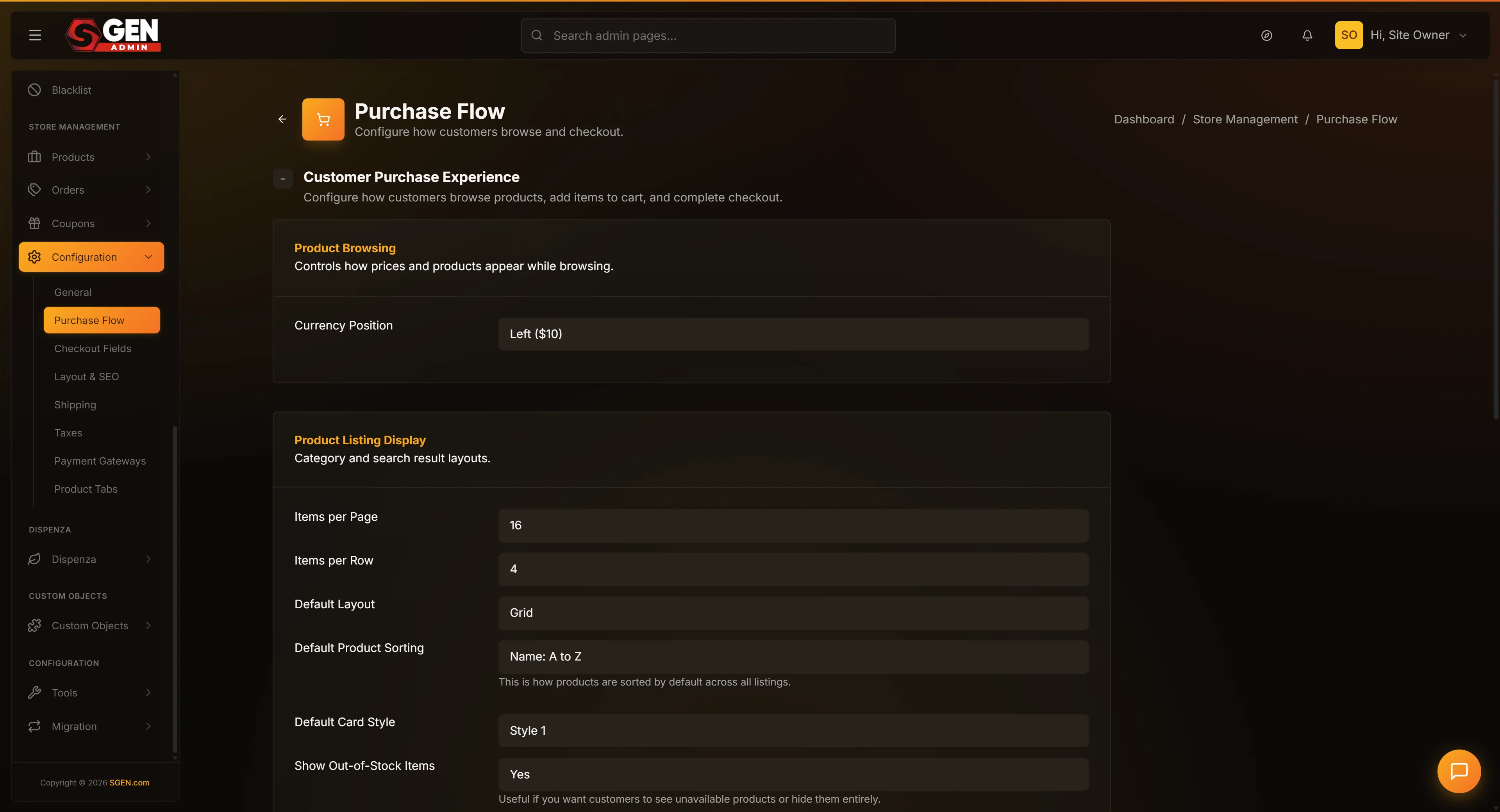Expand the Orders submenu chevron
Screen dimensions: 1500x812
[x=148, y=190]
